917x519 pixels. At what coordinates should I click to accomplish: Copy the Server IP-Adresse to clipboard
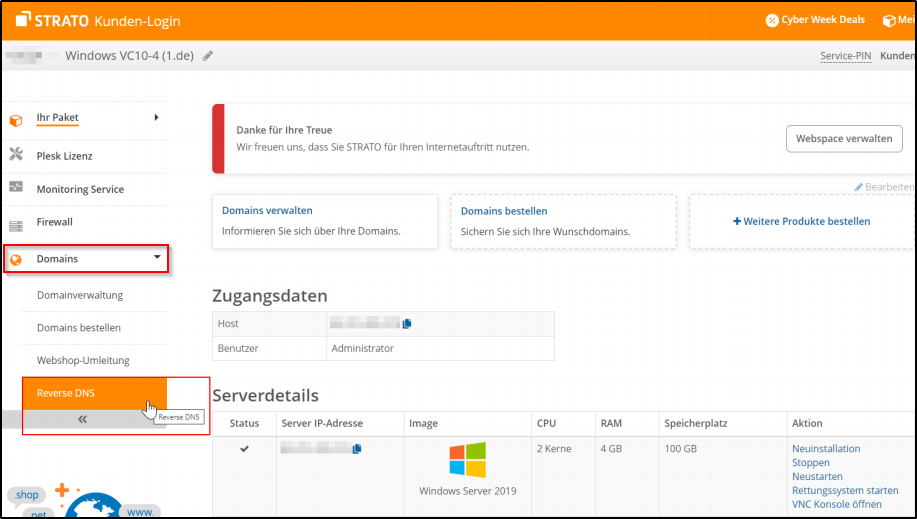coord(357,449)
